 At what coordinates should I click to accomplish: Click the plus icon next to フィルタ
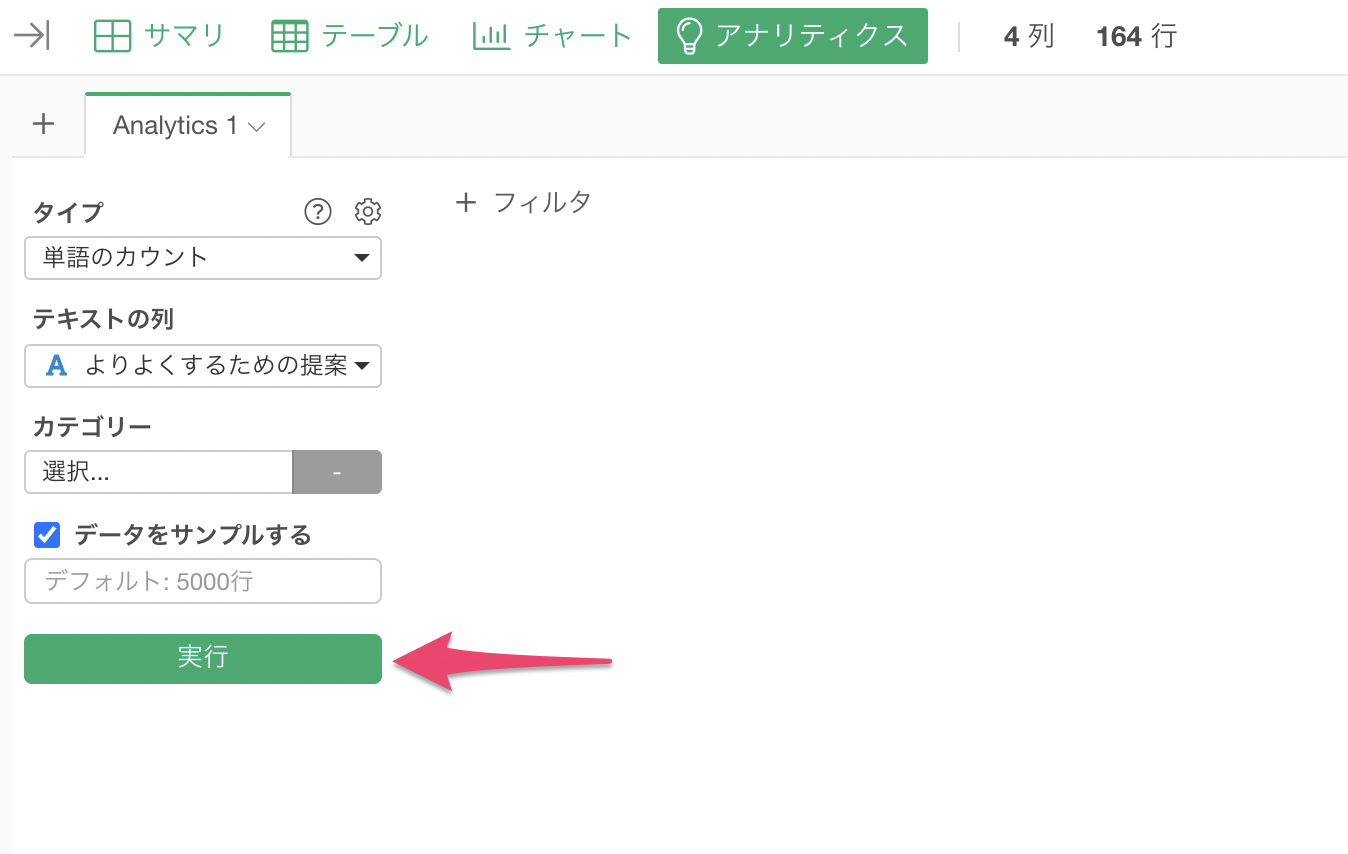point(465,203)
